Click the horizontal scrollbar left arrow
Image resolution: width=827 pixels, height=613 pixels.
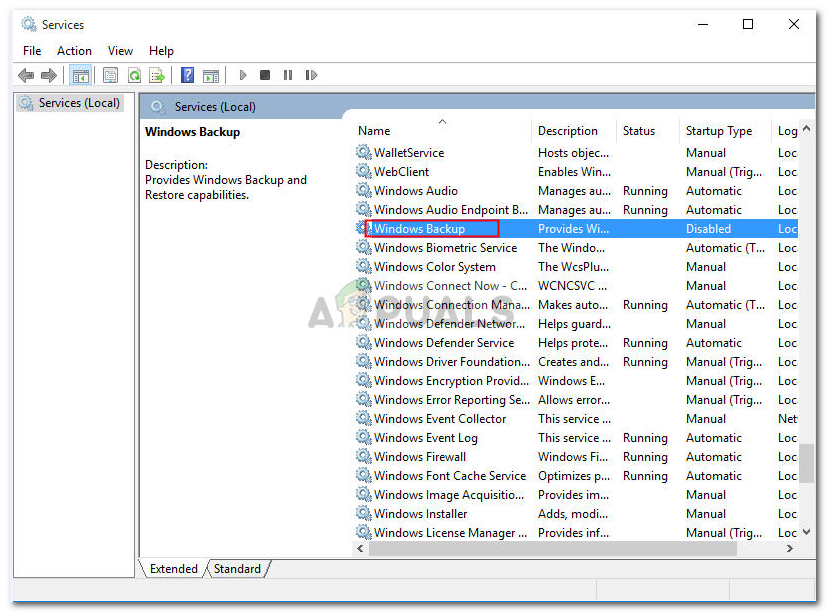coord(360,548)
